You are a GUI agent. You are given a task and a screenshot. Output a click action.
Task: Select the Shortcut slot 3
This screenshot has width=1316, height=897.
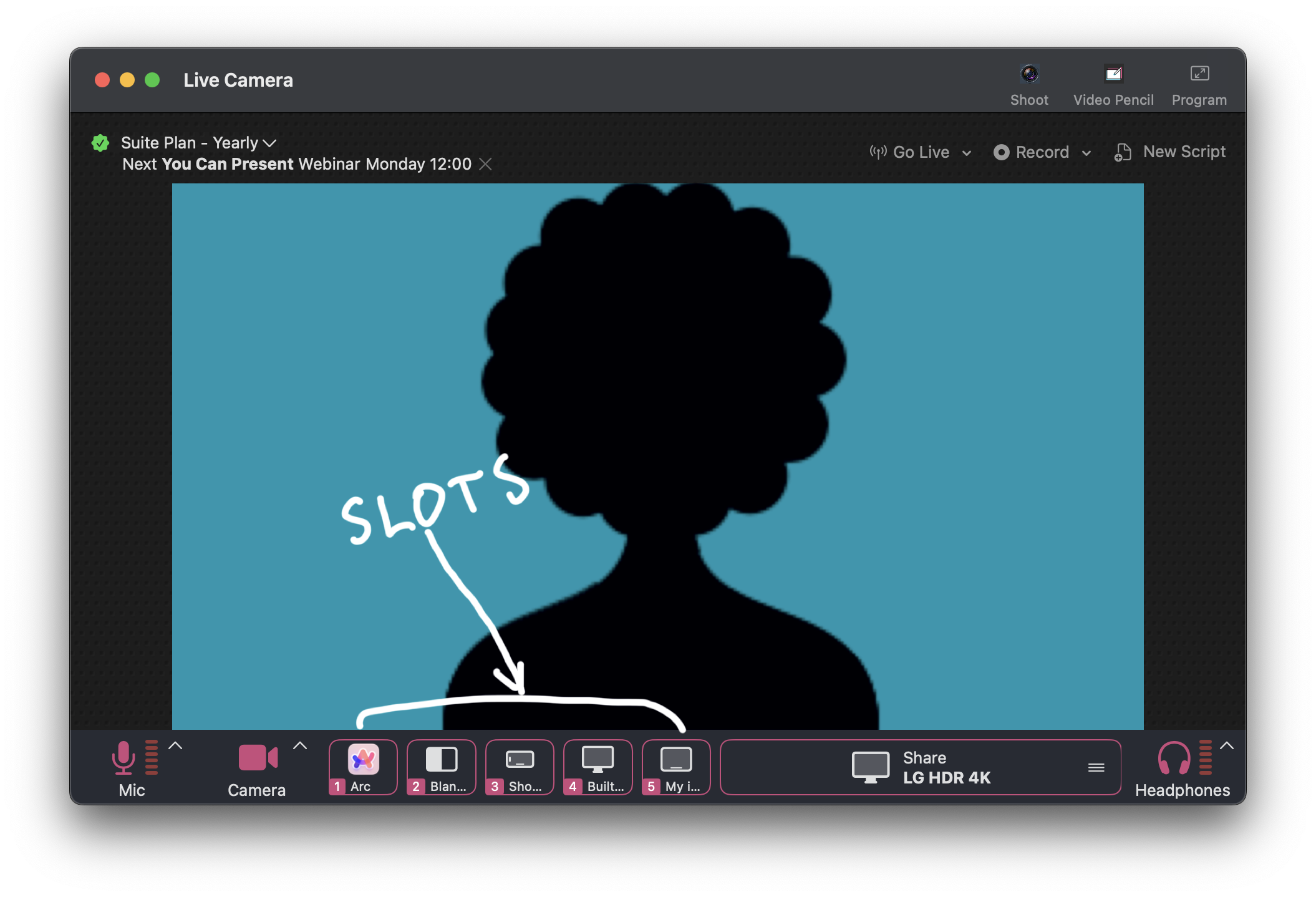pyautogui.click(x=520, y=767)
